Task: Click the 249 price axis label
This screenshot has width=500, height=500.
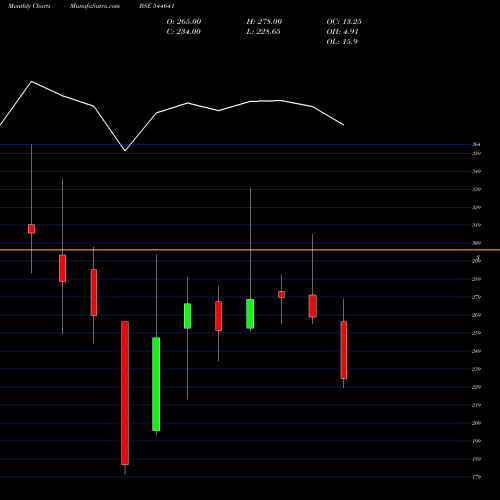Action: (476, 351)
